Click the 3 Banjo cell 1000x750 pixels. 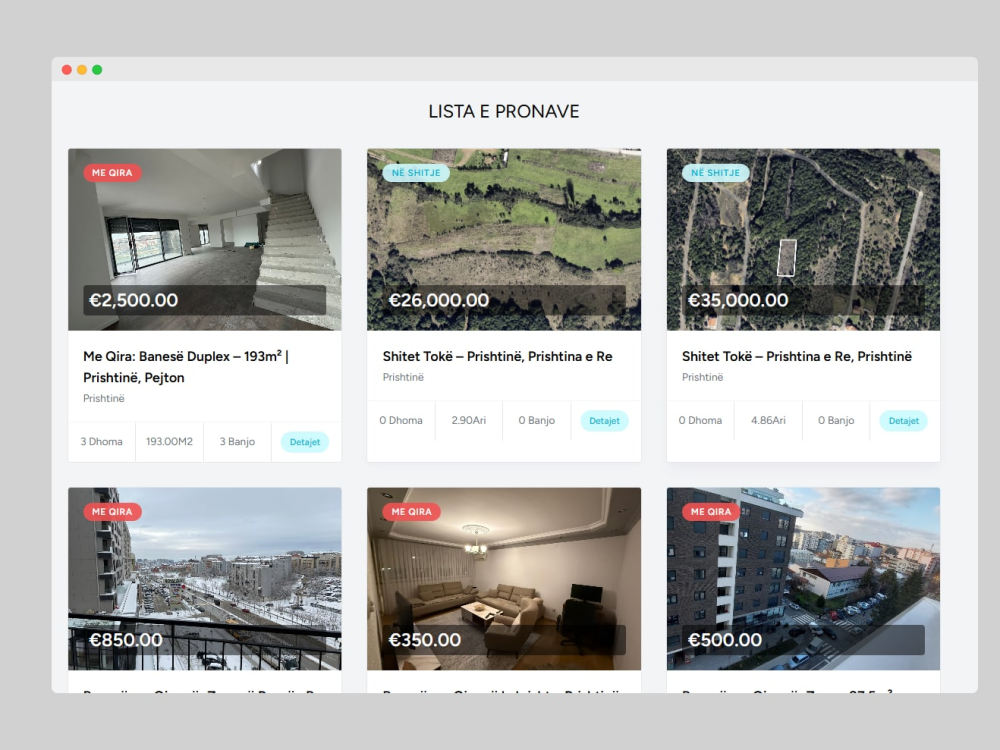(237, 441)
